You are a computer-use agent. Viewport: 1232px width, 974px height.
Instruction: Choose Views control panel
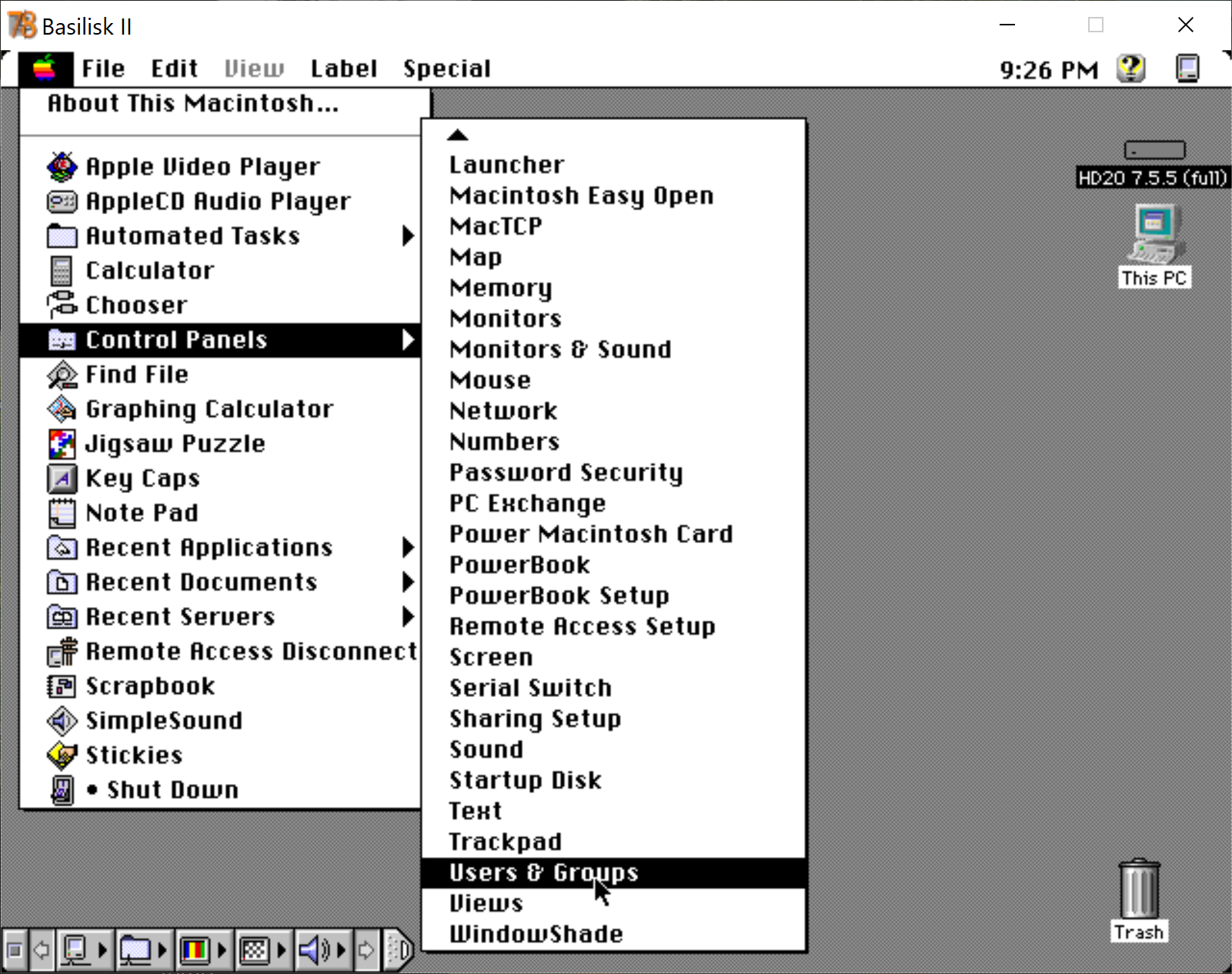tap(613, 904)
